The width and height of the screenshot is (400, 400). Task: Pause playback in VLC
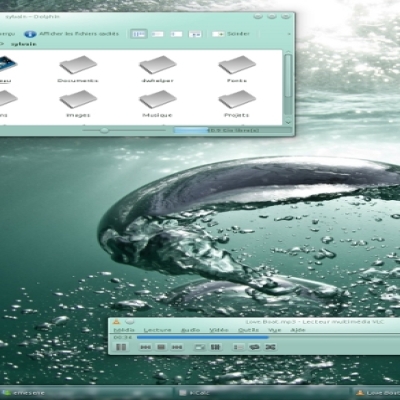(x=121, y=347)
